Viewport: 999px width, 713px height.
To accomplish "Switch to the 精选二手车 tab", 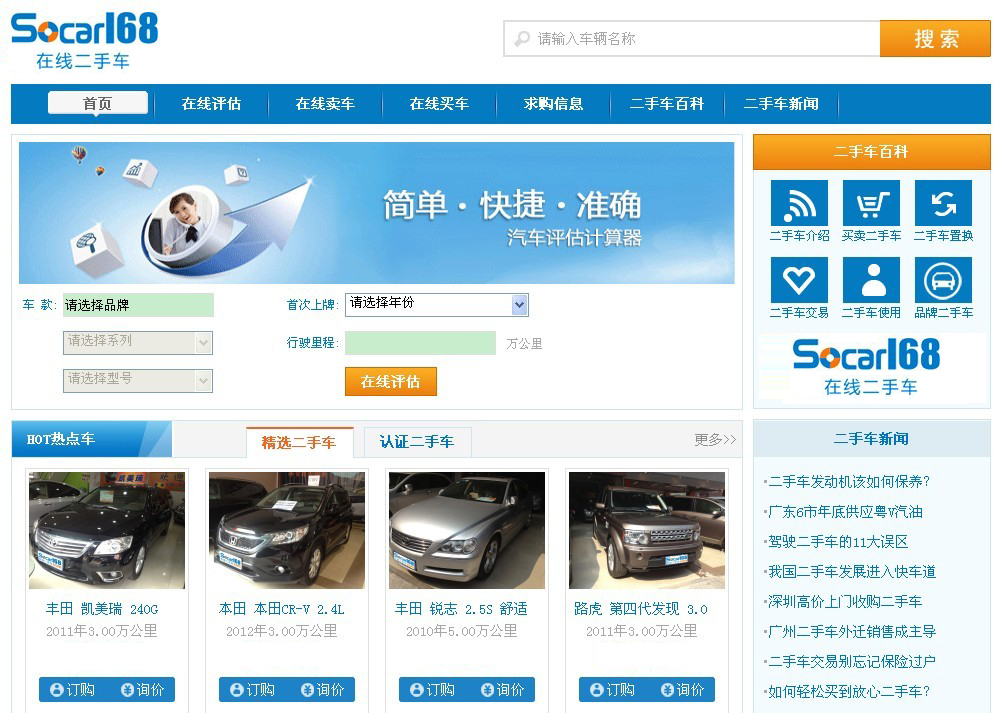I will click(299, 442).
